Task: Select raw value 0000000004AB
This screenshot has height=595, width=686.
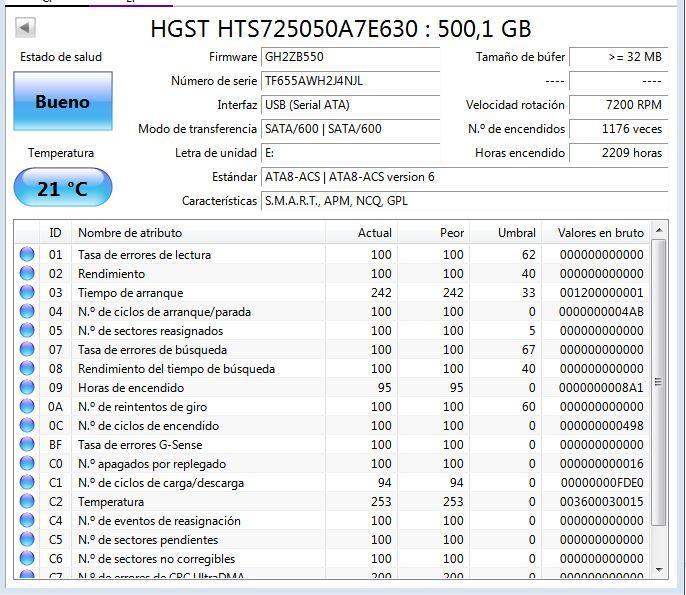Action: (601, 312)
